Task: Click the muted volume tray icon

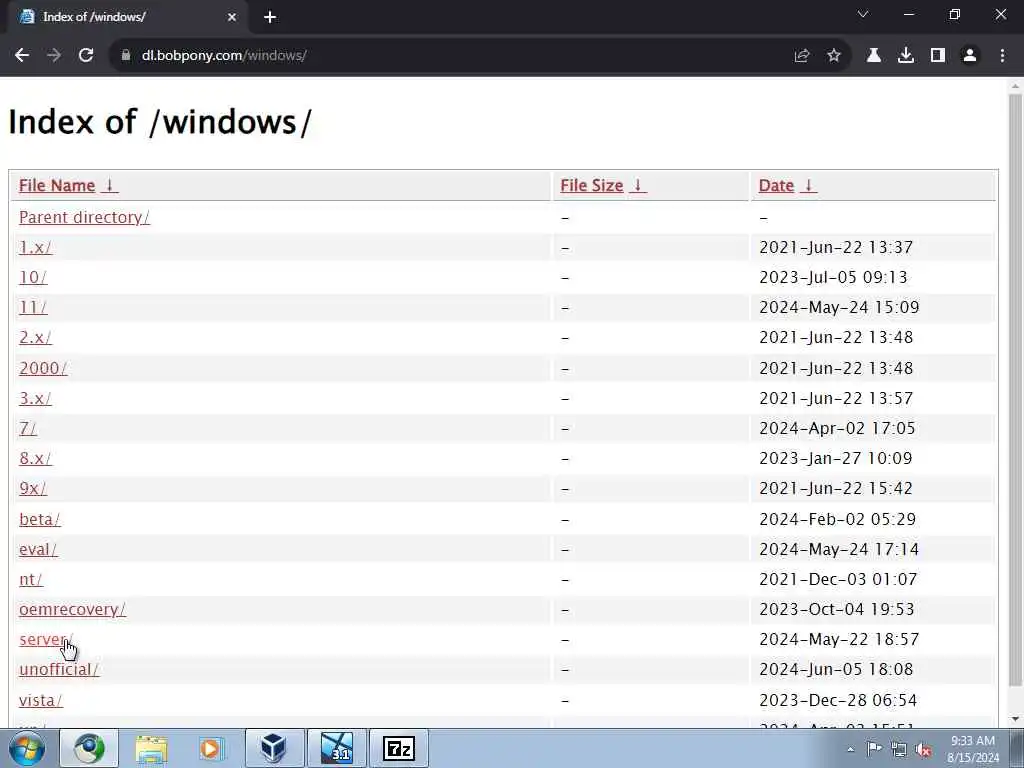Action: click(923, 749)
